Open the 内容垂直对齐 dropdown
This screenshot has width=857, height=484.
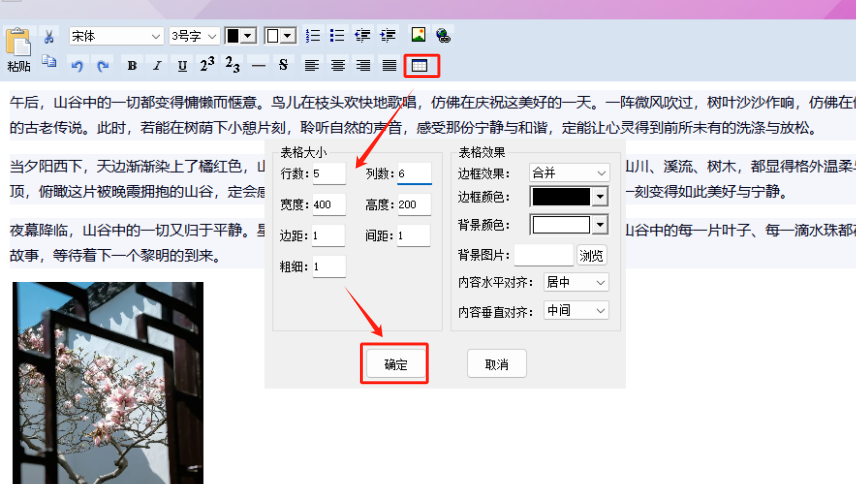click(576, 311)
